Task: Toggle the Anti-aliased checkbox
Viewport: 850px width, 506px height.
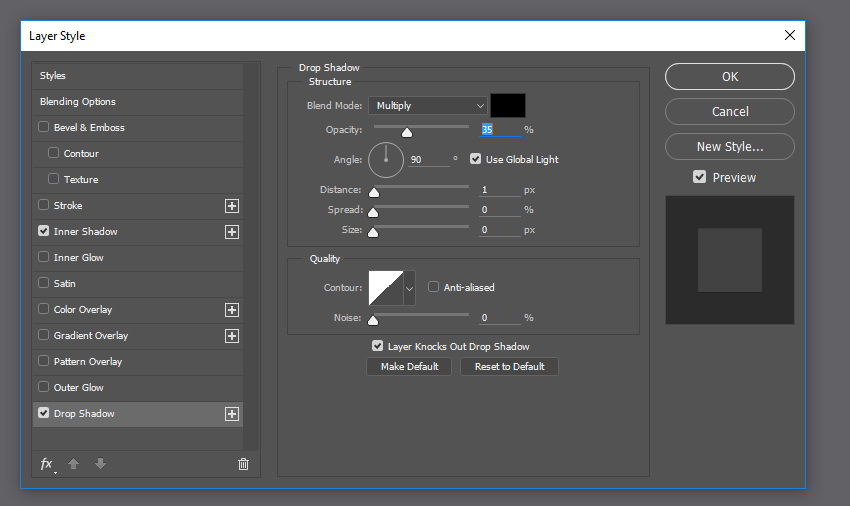Action: pyautogui.click(x=433, y=287)
